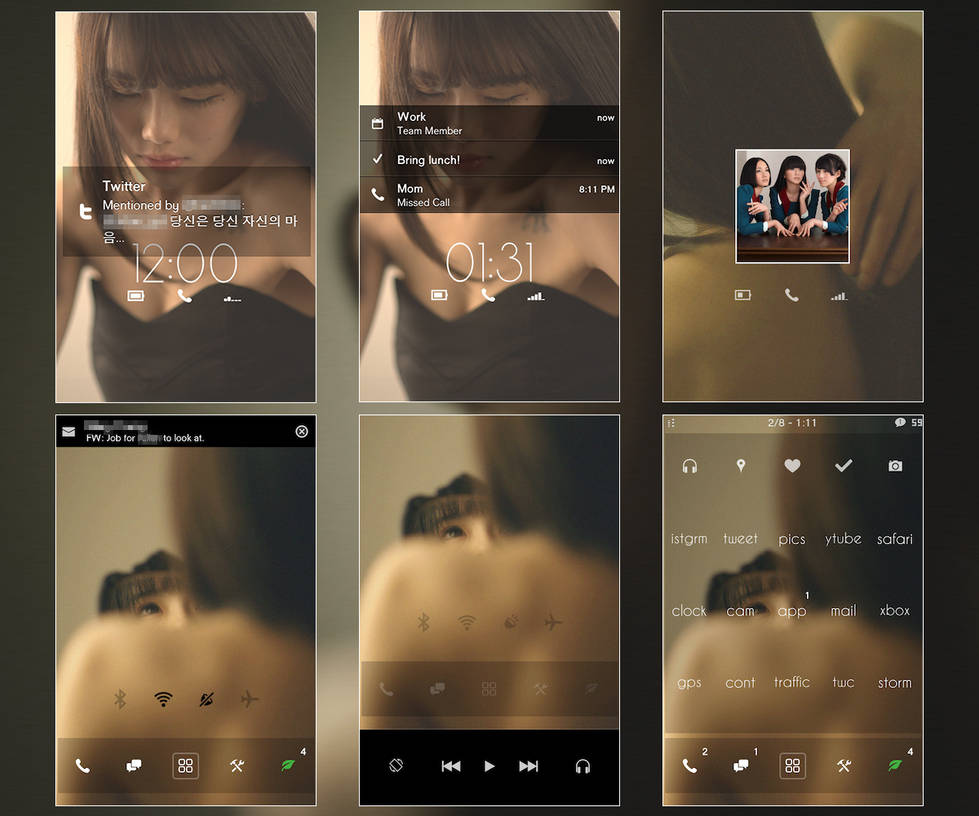Open the ytube app label
This screenshot has width=979, height=816.
click(843, 539)
